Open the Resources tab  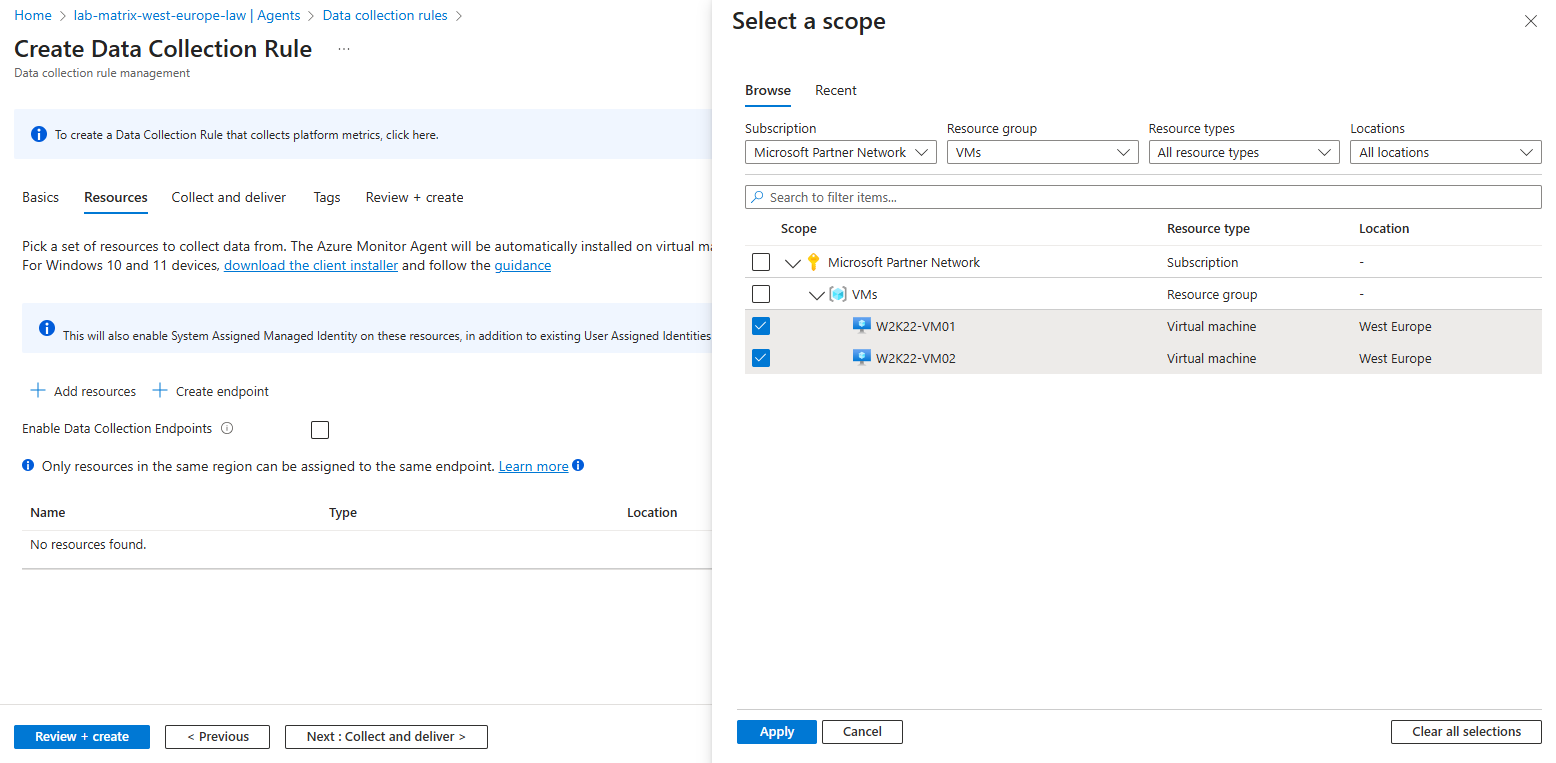tap(116, 197)
